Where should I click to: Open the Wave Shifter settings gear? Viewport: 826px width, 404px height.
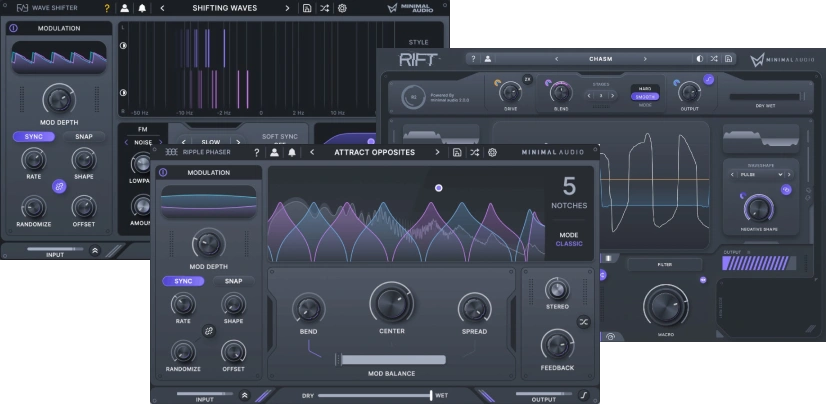pyautogui.click(x=342, y=8)
